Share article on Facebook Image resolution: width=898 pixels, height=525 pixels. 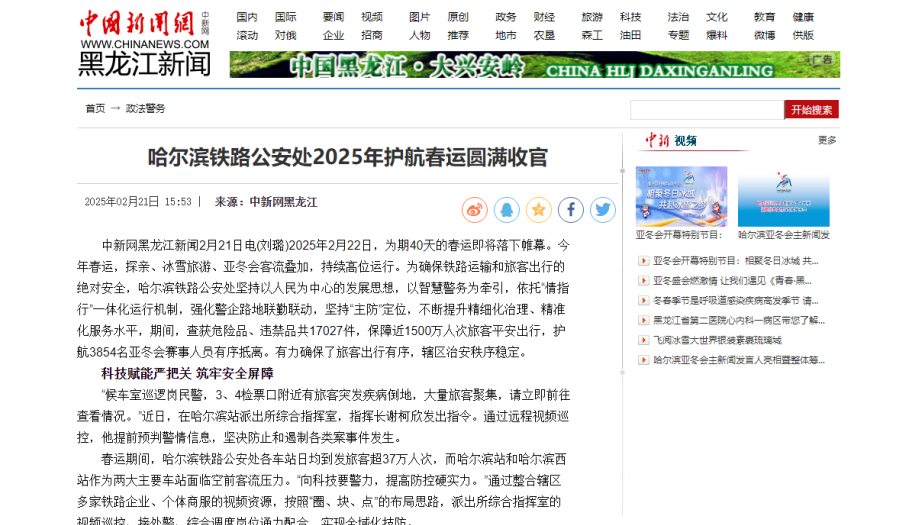click(x=571, y=210)
